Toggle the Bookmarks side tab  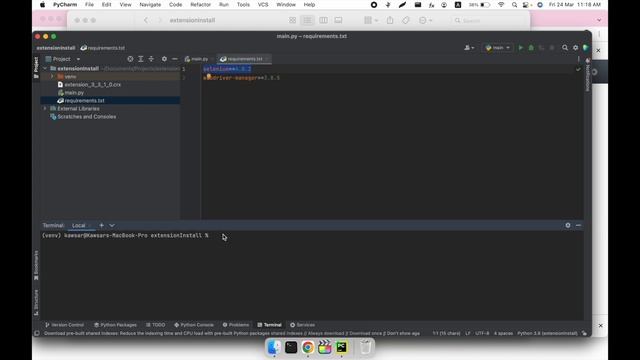(36, 265)
